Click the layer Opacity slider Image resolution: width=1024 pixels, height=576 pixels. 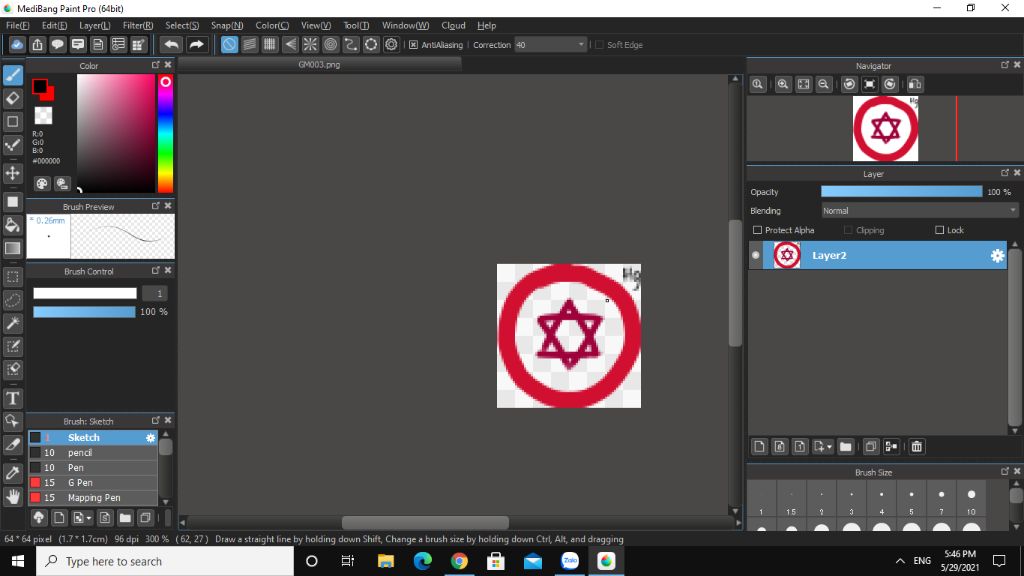pos(901,191)
